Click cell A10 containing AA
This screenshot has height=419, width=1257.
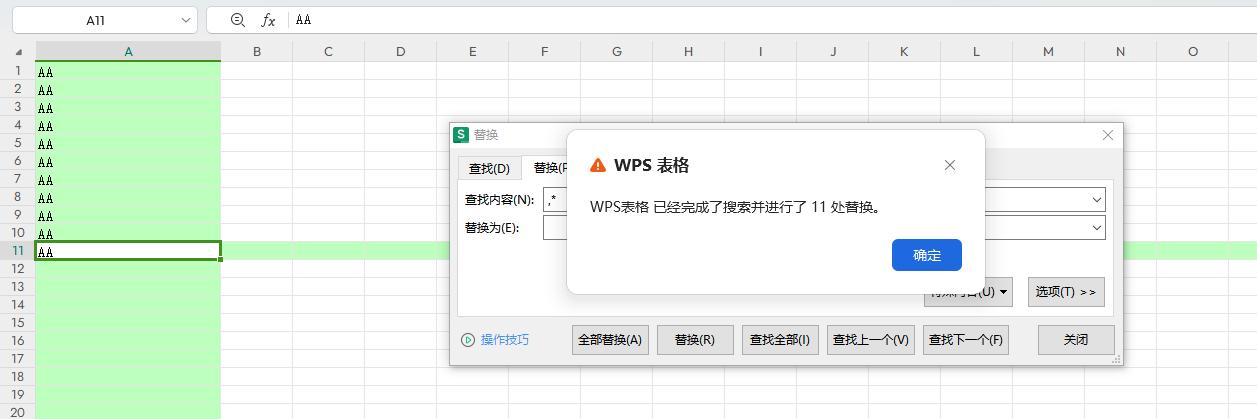point(128,233)
